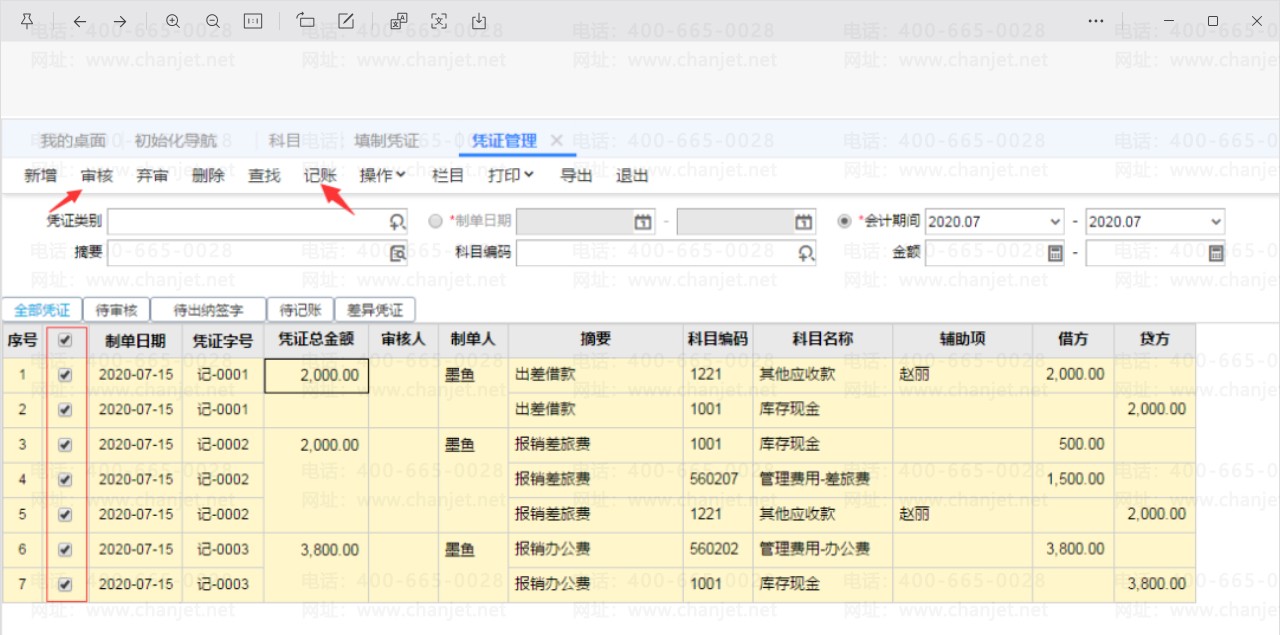Click the 导出 toolbar button

coord(576,176)
